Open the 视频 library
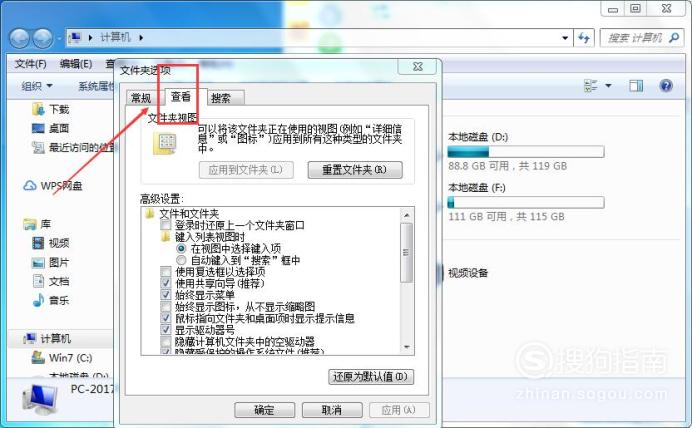The image size is (692, 428). coord(51,243)
